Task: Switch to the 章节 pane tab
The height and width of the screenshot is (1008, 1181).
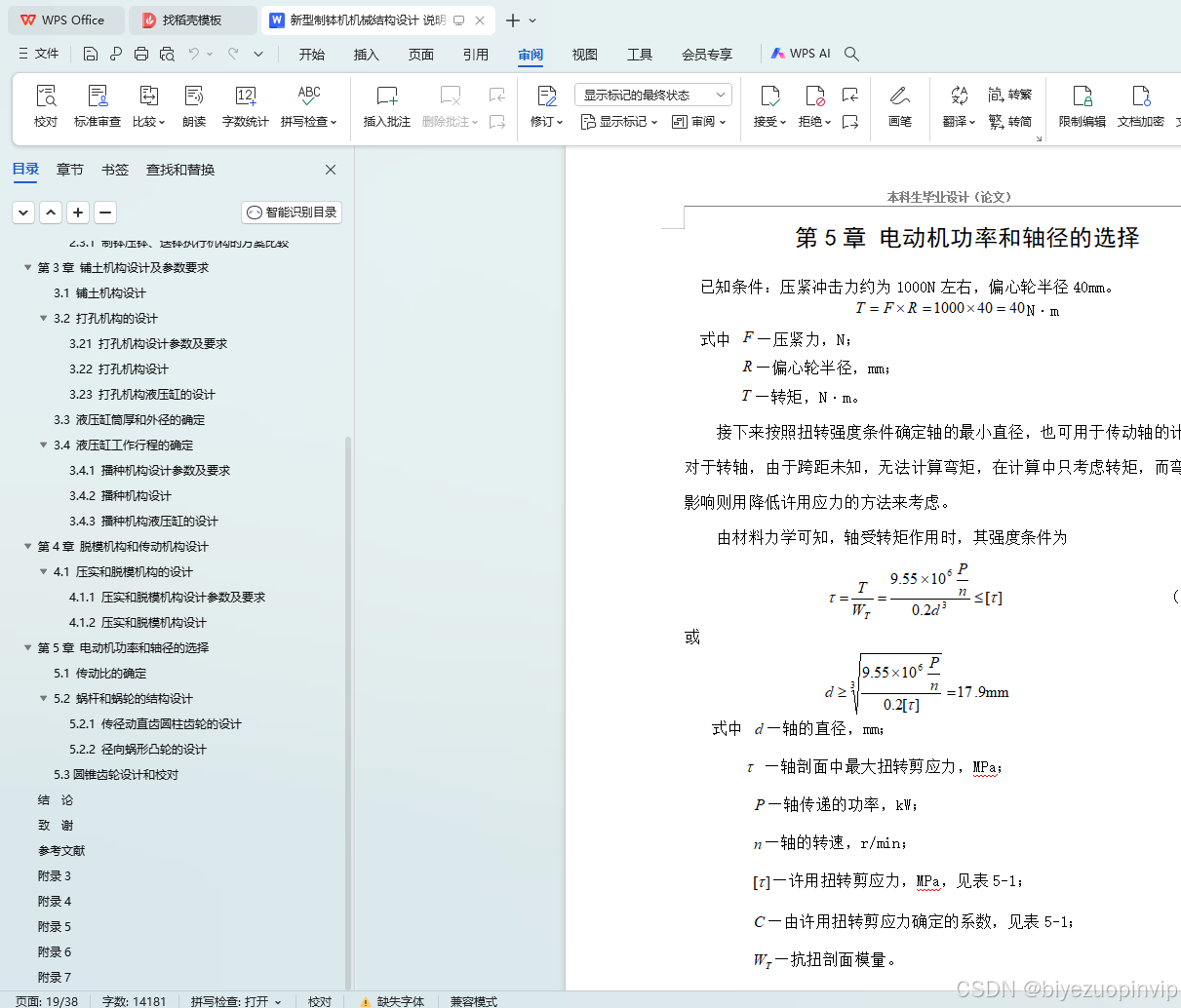Action: 70,170
